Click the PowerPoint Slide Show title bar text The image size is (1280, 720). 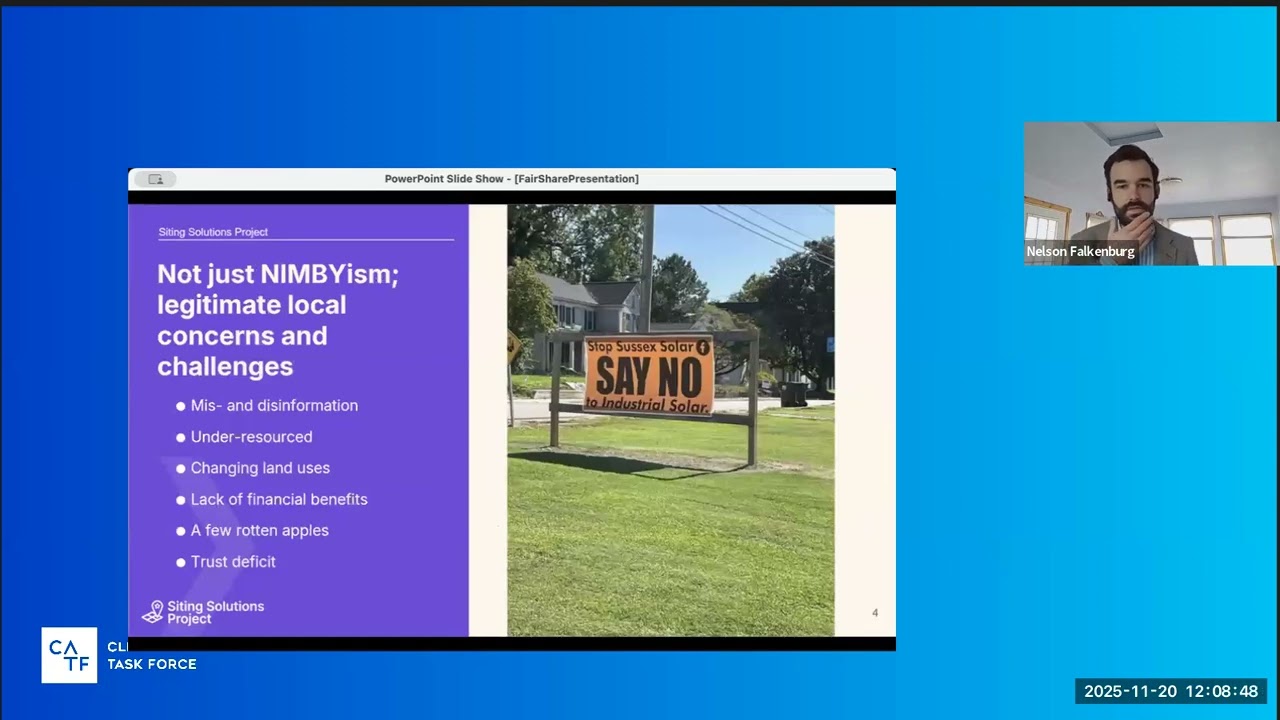pyautogui.click(x=511, y=179)
